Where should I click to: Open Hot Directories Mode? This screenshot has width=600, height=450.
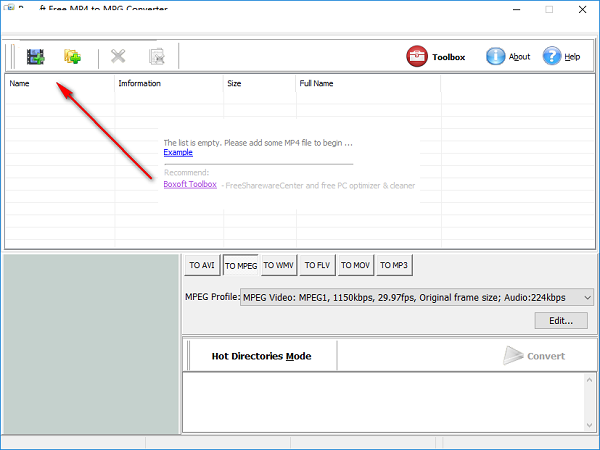(261, 356)
